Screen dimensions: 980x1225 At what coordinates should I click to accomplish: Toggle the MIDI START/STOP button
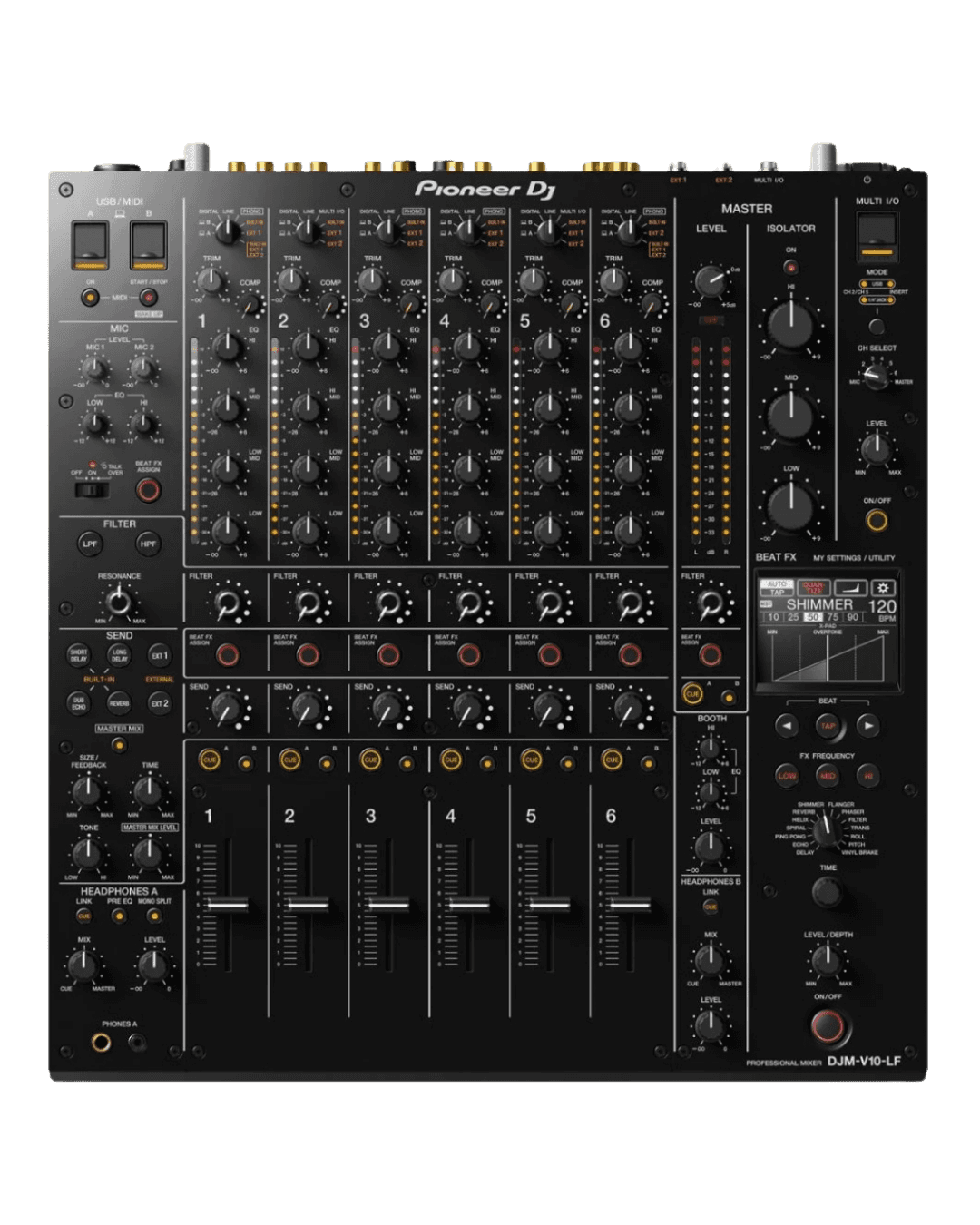[148, 297]
